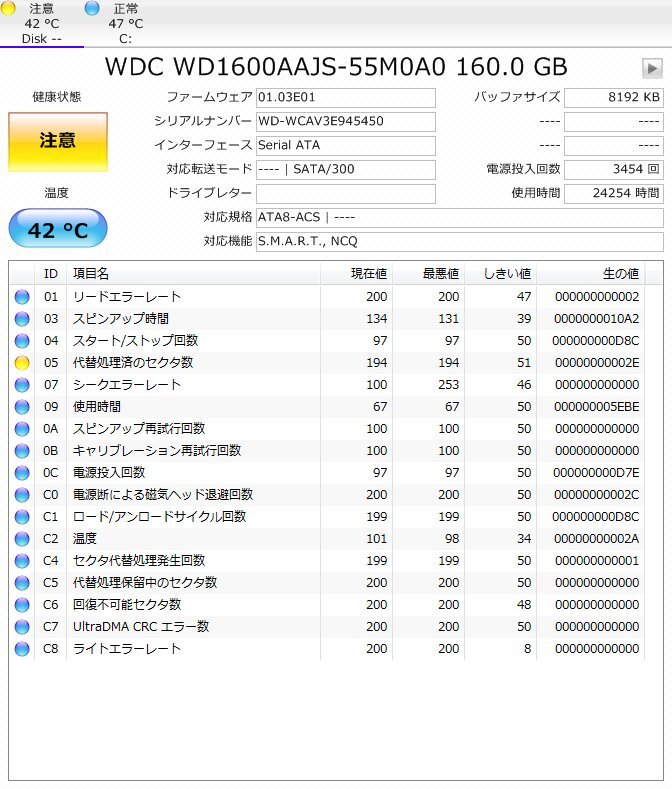Select the リードエラーレート attribute name

(x=127, y=297)
